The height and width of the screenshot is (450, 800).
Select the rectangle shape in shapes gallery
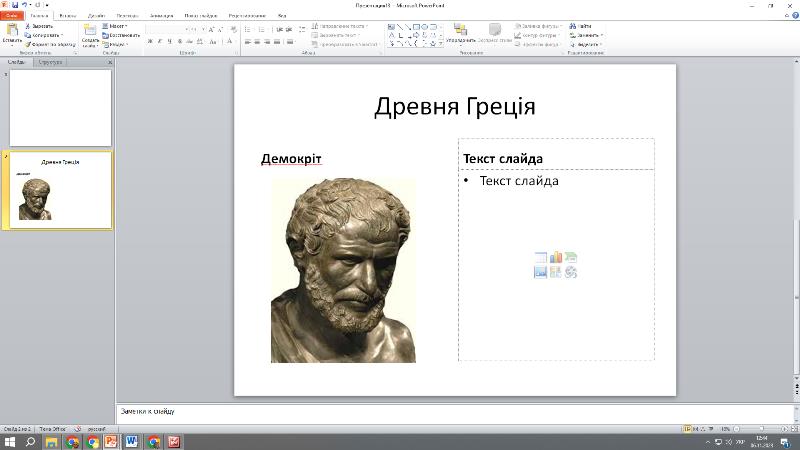tap(416, 27)
